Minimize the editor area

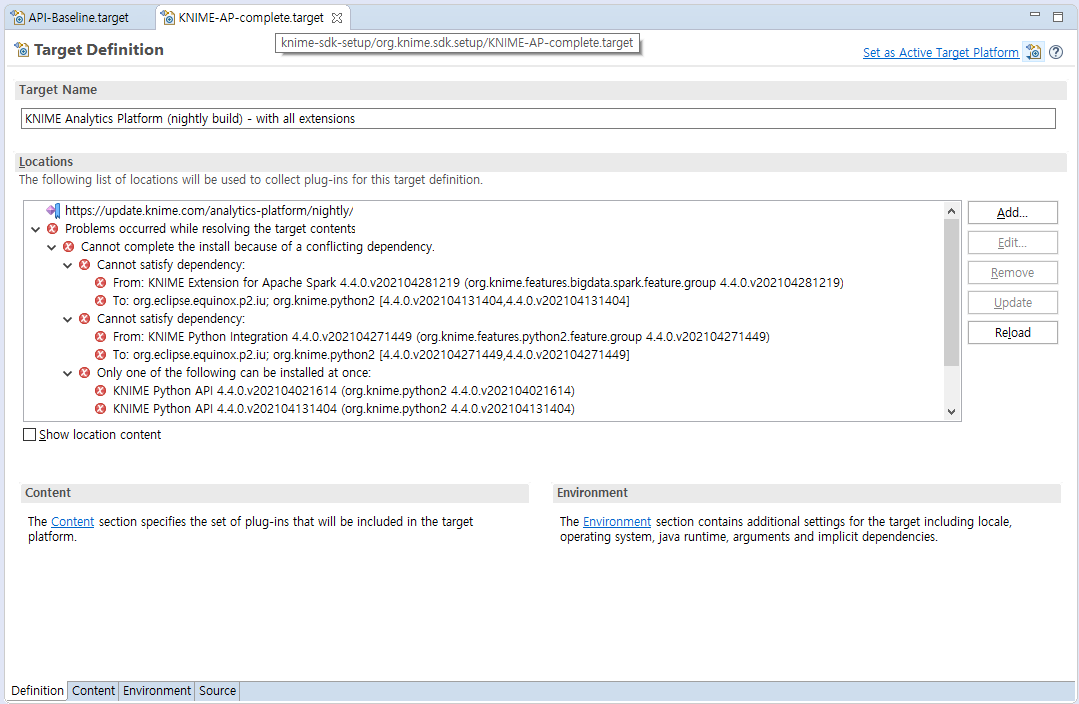[x=1034, y=14]
